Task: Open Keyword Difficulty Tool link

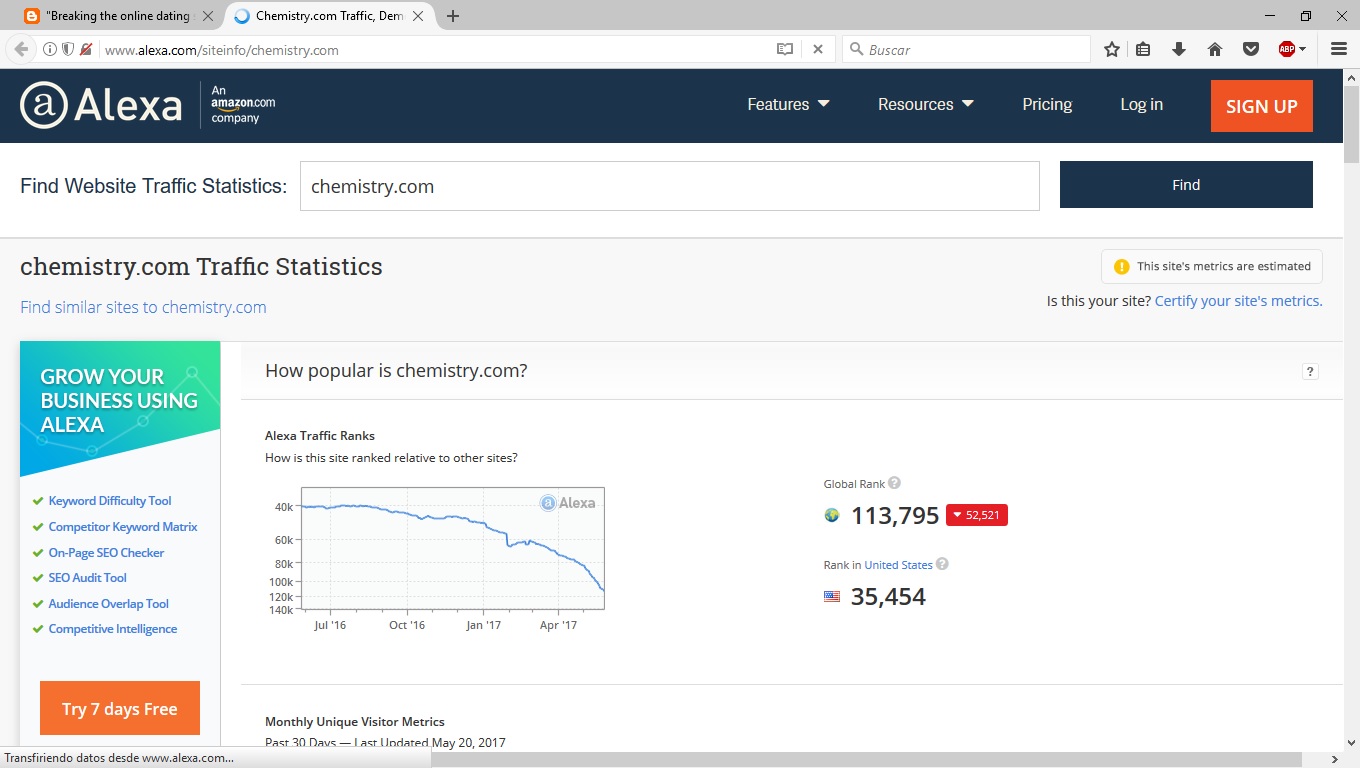Action: [110, 501]
